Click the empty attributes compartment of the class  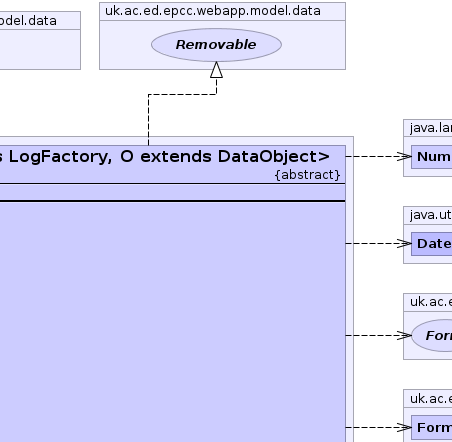173,192
